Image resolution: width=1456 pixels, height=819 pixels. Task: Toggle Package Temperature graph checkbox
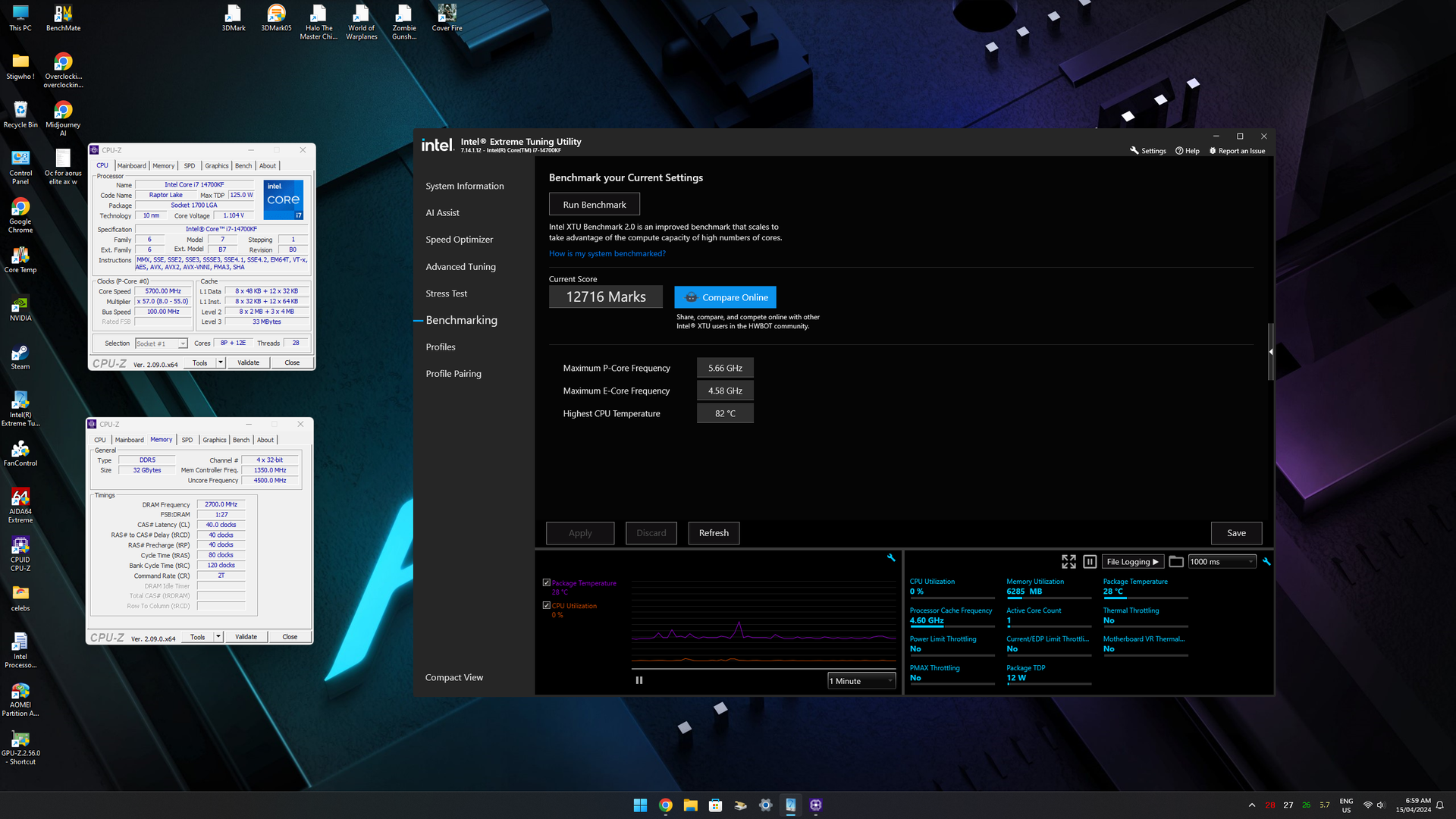[546, 582]
